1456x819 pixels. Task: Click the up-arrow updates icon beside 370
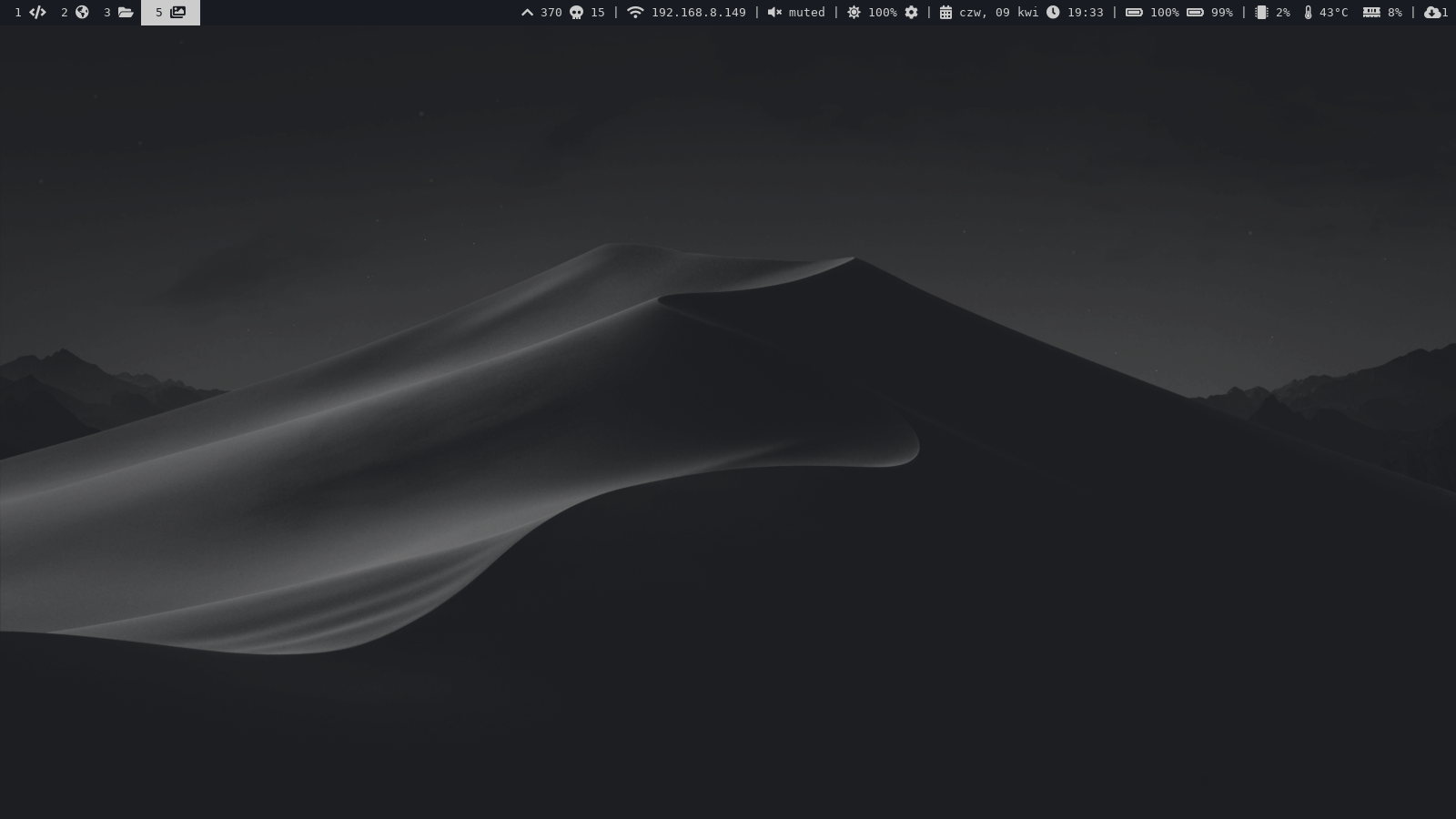pyautogui.click(x=527, y=13)
